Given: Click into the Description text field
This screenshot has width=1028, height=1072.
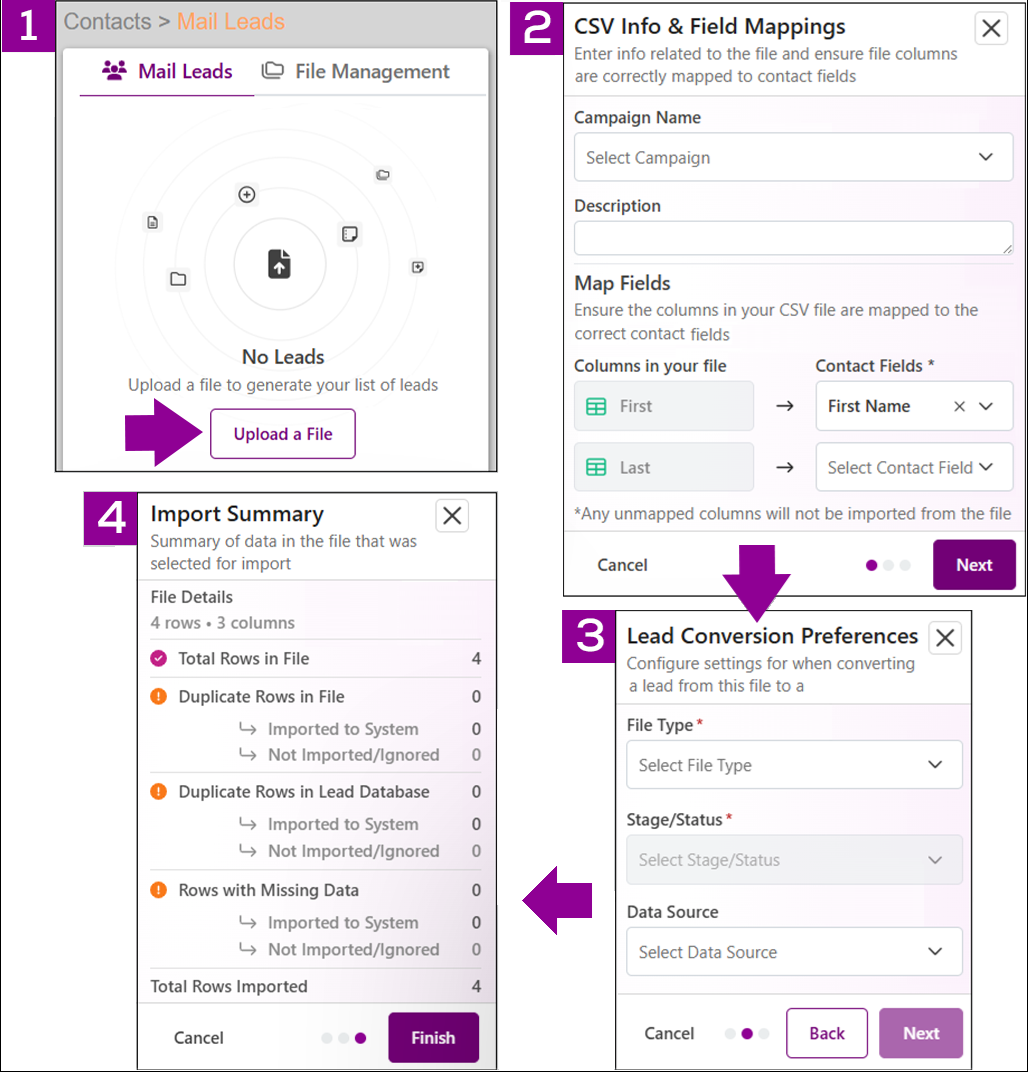Looking at the screenshot, I should coord(793,238).
